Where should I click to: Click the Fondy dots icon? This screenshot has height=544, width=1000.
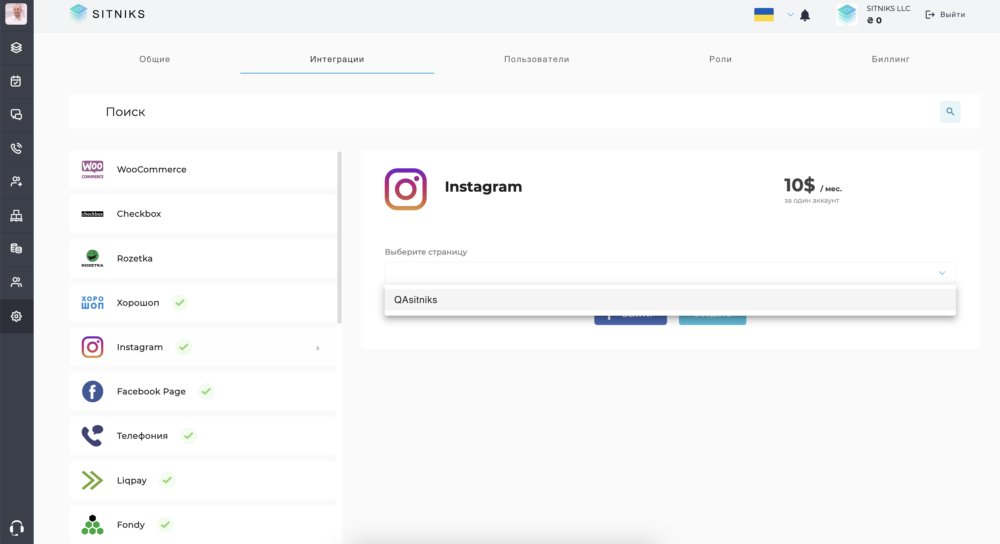92,524
